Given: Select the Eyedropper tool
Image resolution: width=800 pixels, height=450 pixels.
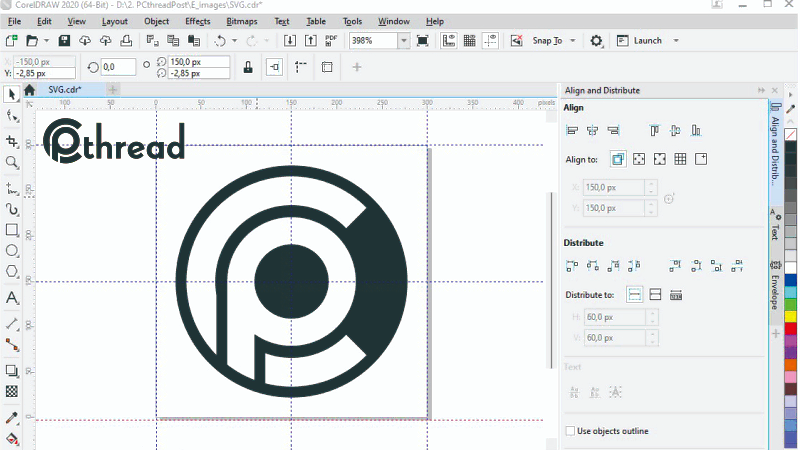Looking at the screenshot, I should pyautogui.click(x=11, y=418).
